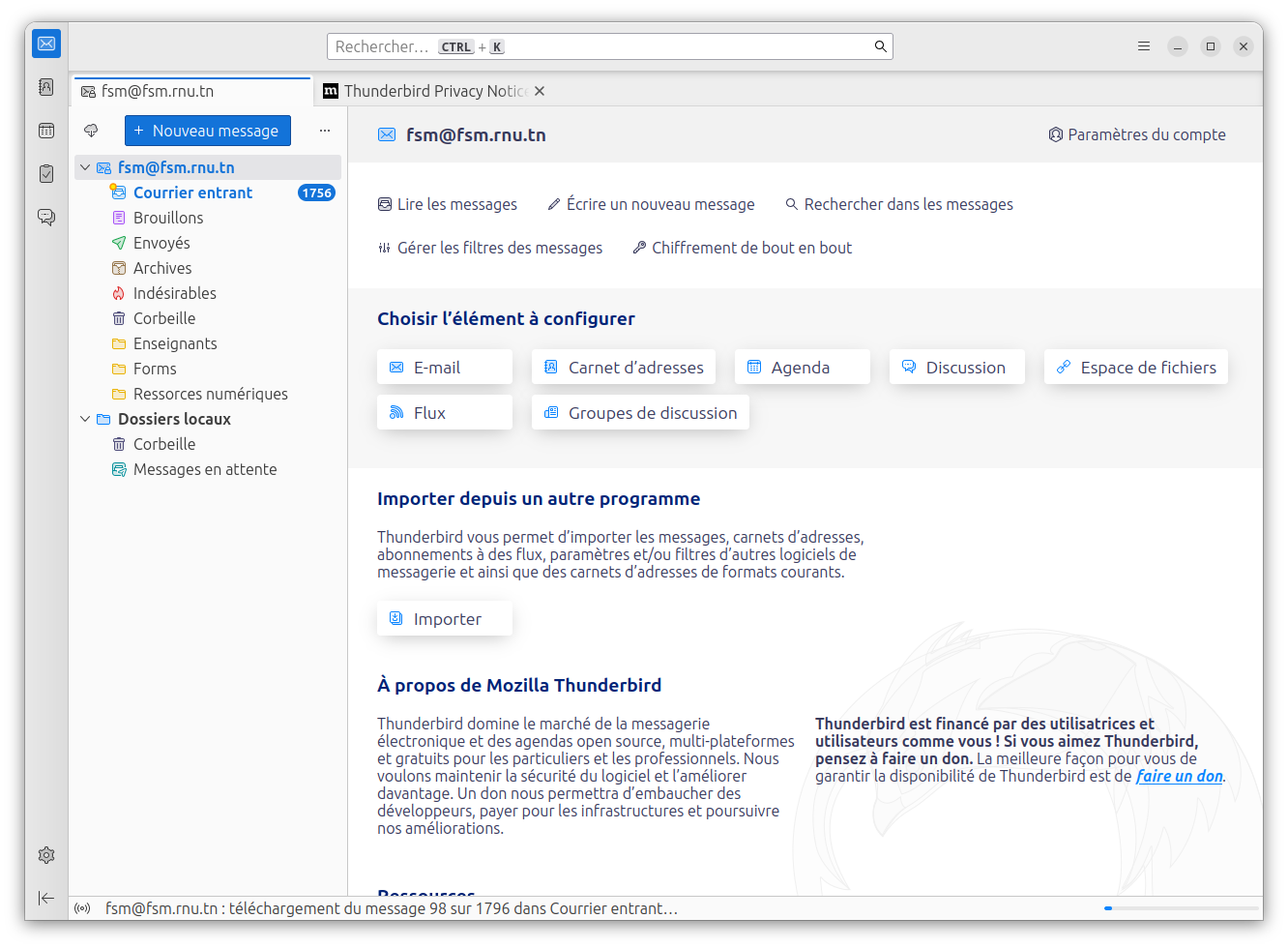Collapse the Dossiers locaux tree

coord(85,419)
